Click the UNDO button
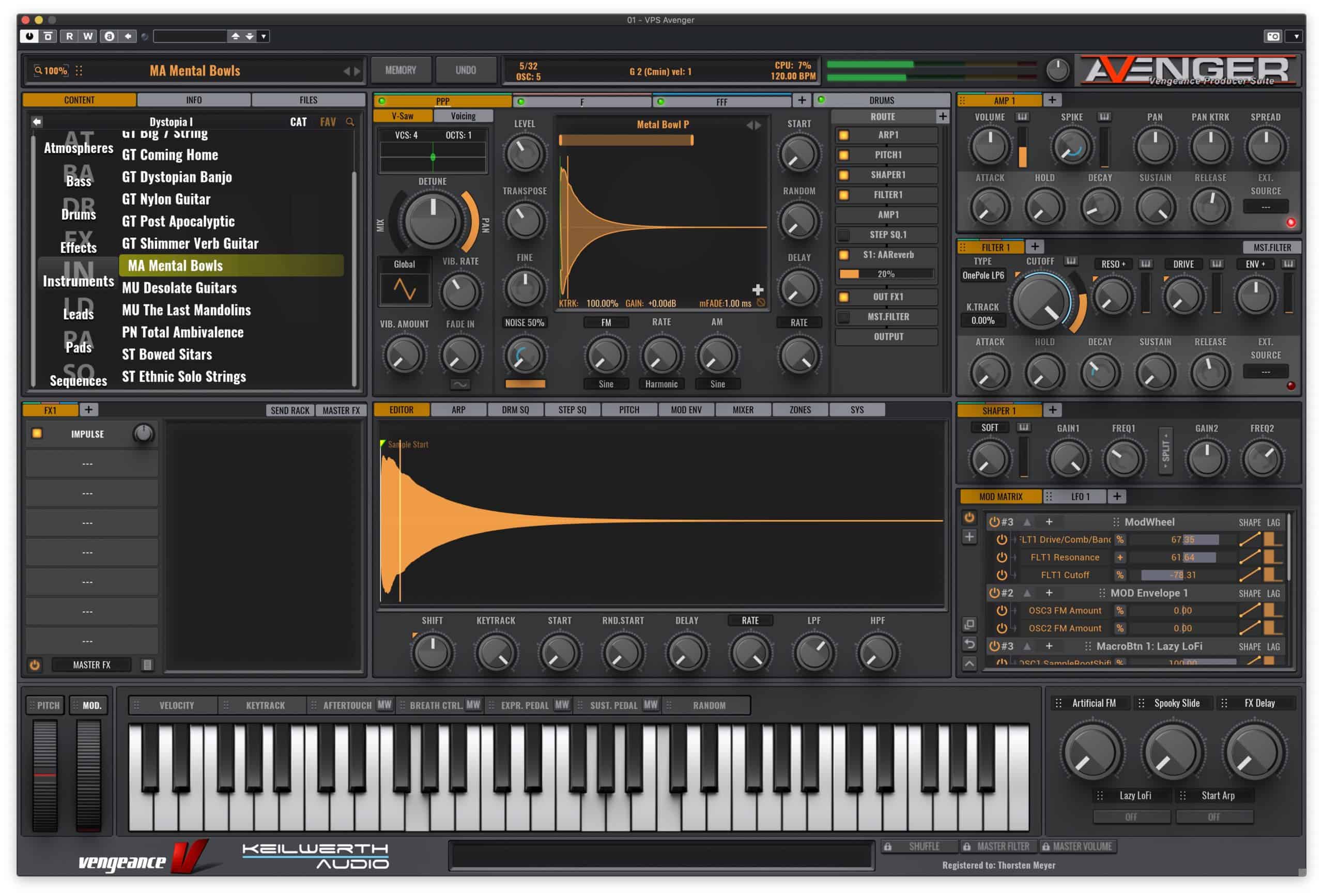Screen dimensions: 1323x896 (466, 70)
